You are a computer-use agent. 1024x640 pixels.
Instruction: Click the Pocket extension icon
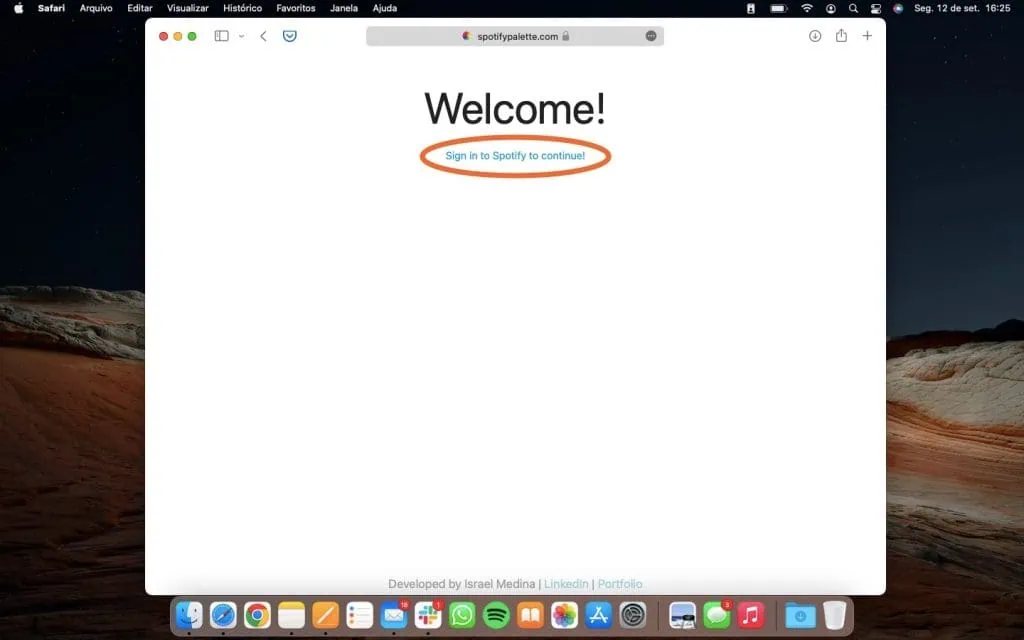[x=290, y=36]
